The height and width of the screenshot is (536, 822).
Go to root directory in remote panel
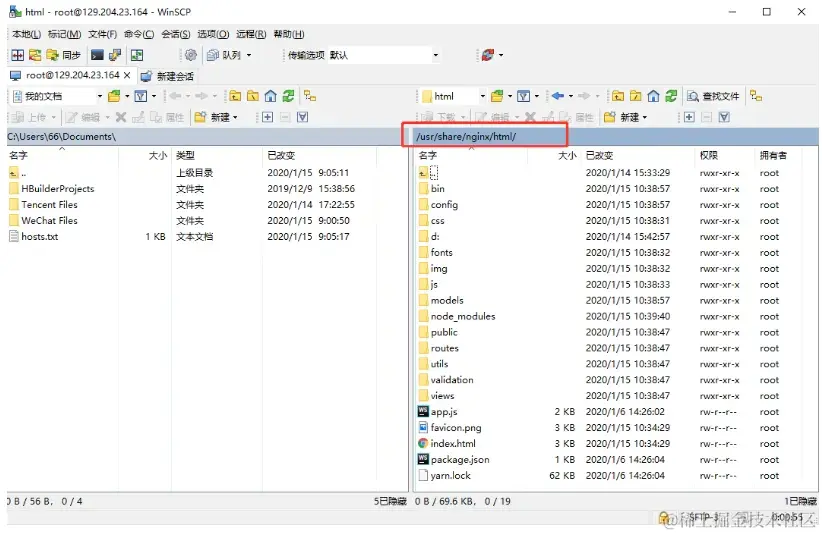(x=636, y=97)
